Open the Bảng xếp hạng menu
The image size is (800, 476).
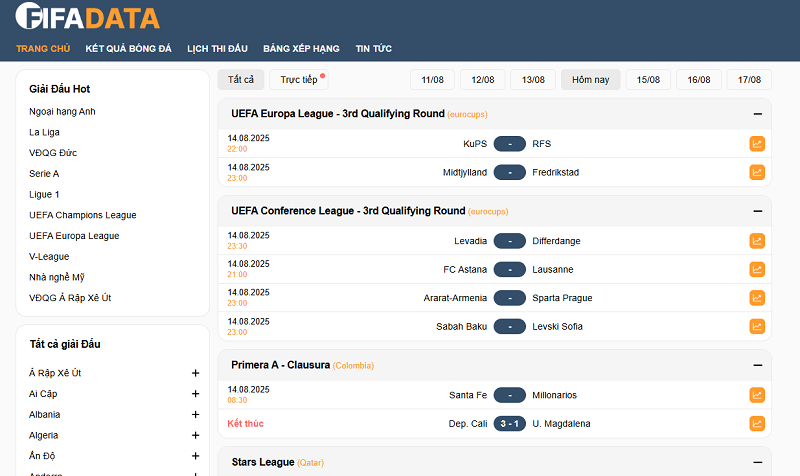(x=301, y=48)
